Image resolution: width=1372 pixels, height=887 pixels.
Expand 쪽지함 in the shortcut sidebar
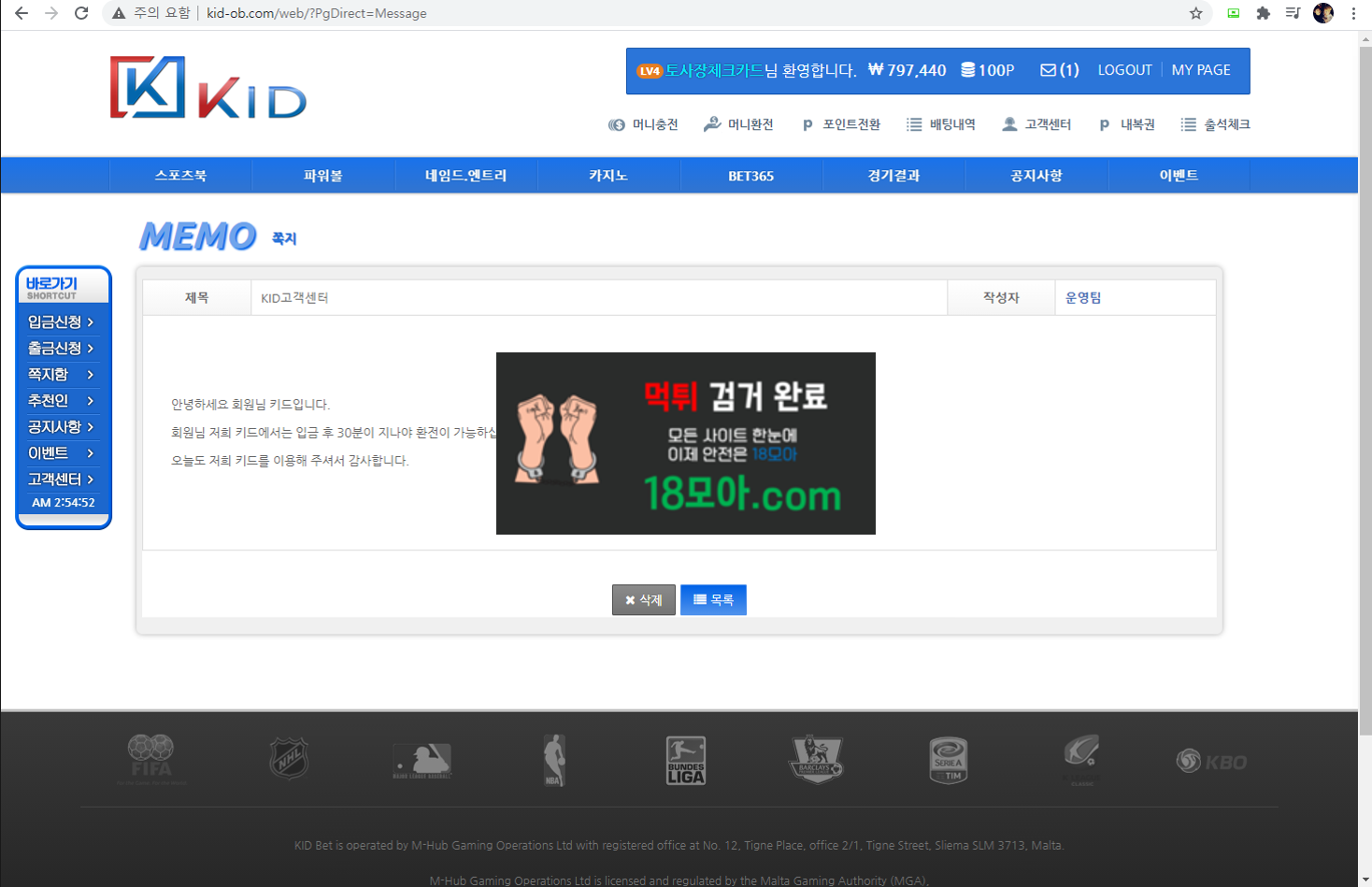pos(62,374)
